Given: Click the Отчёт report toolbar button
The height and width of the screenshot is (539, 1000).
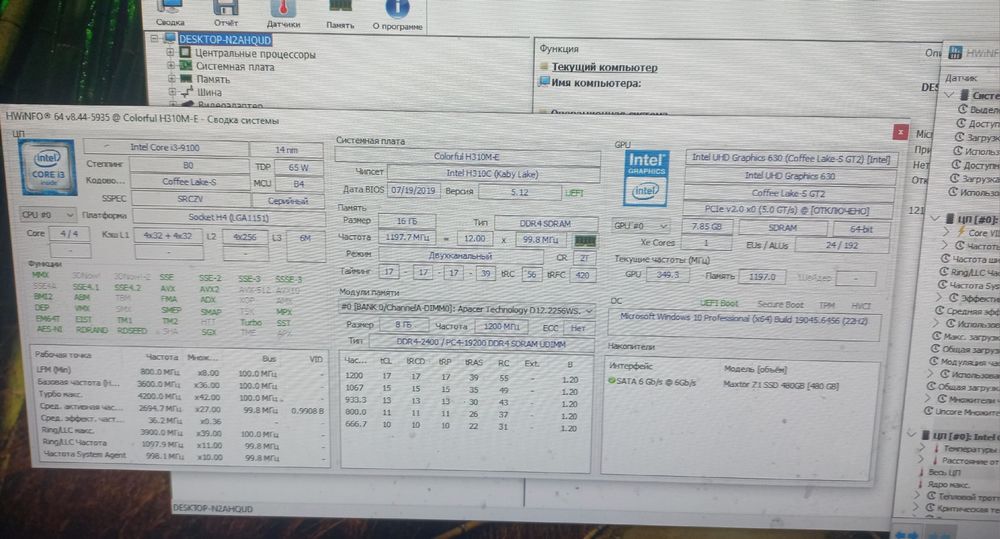Looking at the screenshot, I should [x=226, y=13].
